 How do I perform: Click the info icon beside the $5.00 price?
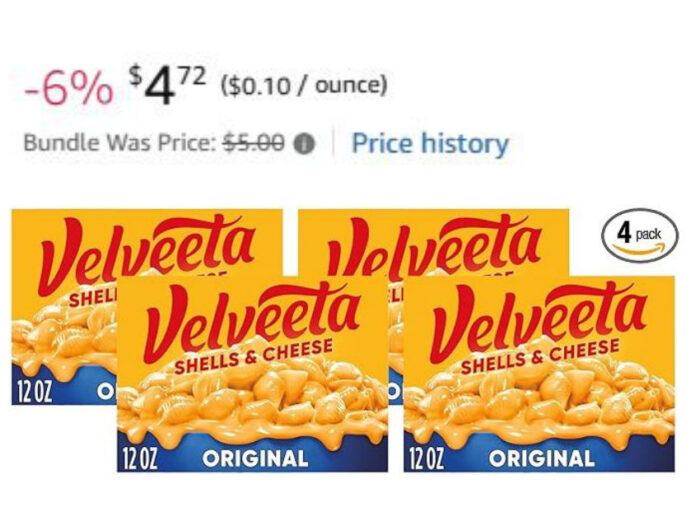point(306,144)
